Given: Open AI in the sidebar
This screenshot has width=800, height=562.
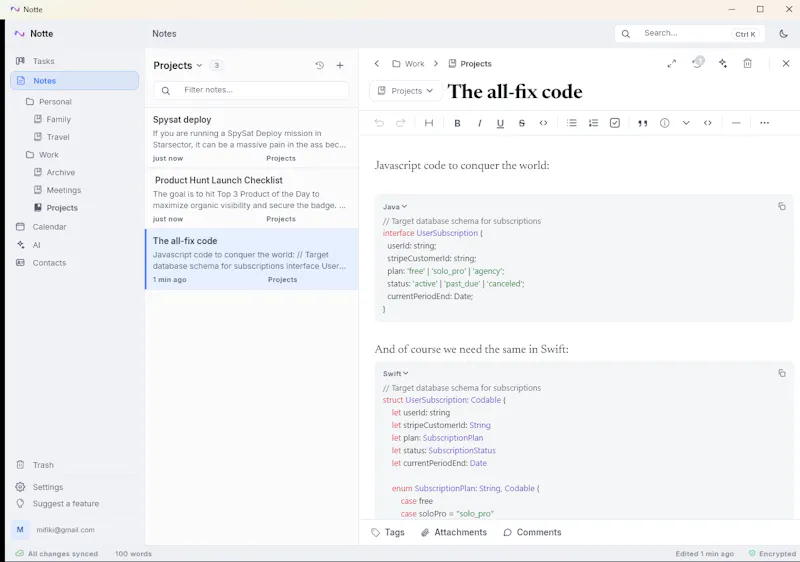Looking at the screenshot, I should (x=74, y=245).
